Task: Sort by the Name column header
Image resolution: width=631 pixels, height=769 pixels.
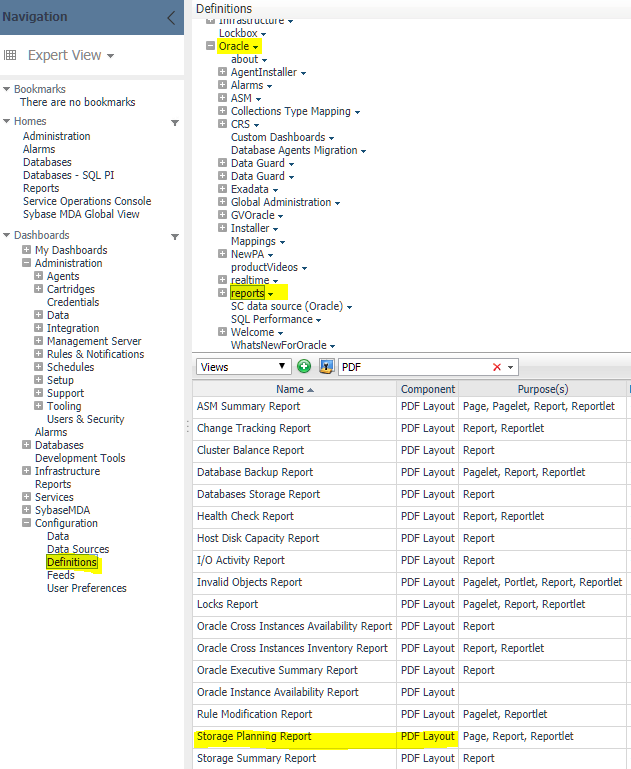Action: [294, 389]
